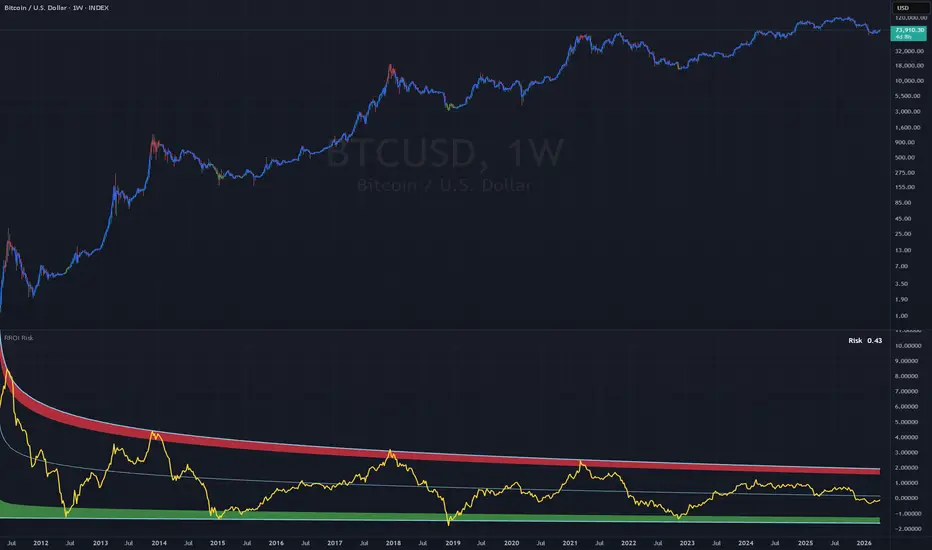The width and height of the screenshot is (932, 550).
Task: Click the 2013 label on time axis
Action: 100,543
